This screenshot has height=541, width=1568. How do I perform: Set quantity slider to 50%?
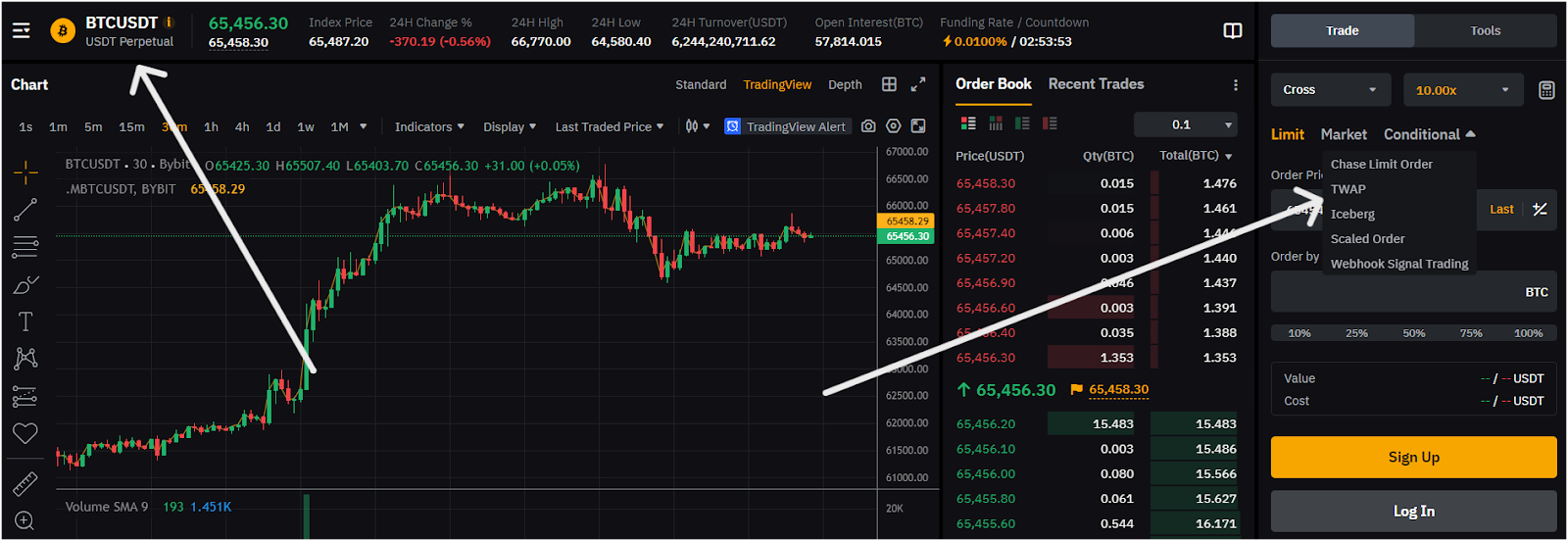click(1414, 333)
